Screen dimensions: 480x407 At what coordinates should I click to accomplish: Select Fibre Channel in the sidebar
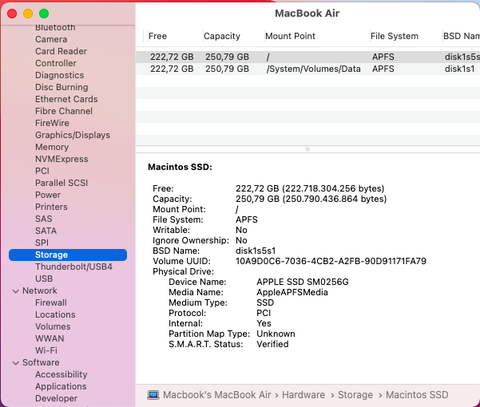[x=64, y=111]
